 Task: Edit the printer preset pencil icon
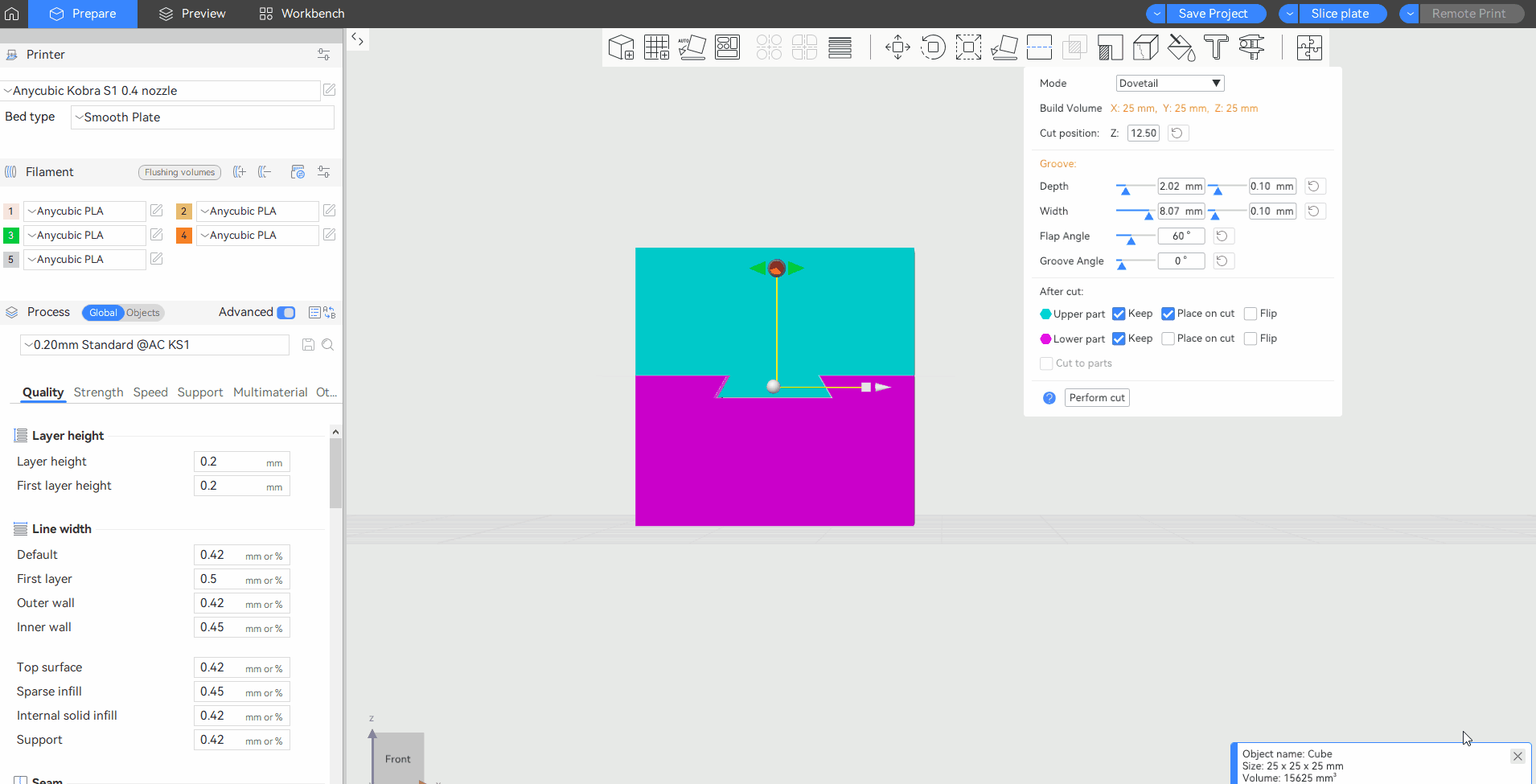(329, 90)
